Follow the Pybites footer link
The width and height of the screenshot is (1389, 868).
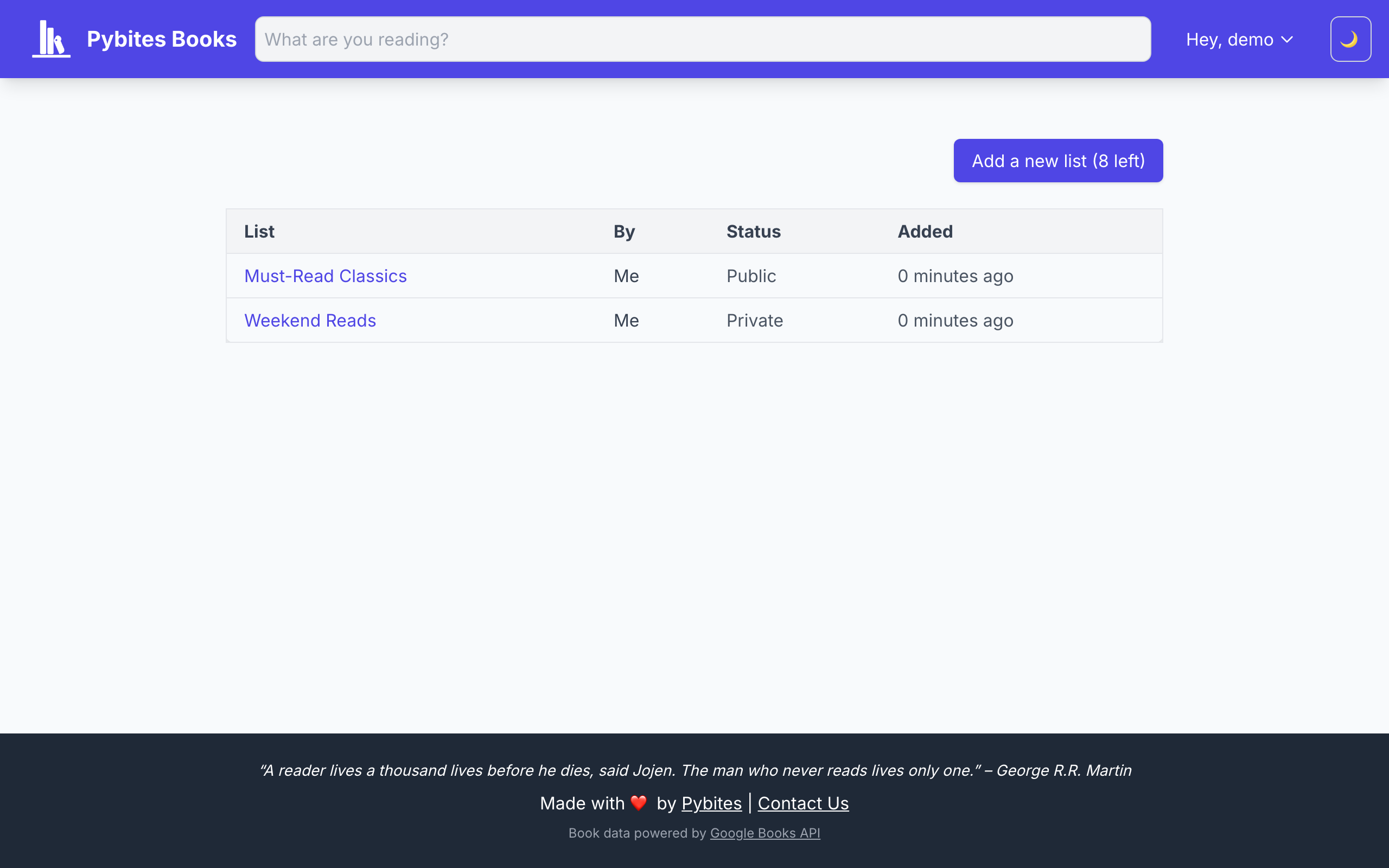711,803
